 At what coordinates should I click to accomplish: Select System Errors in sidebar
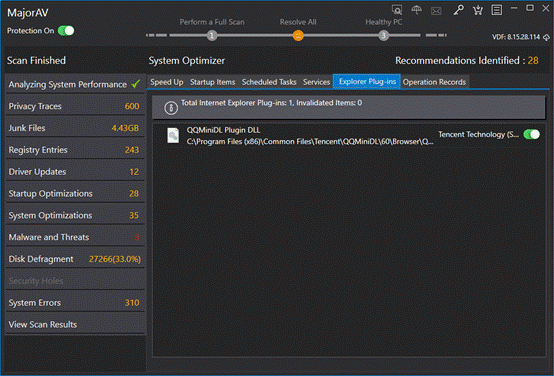pyautogui.click(x=75, y=303)
